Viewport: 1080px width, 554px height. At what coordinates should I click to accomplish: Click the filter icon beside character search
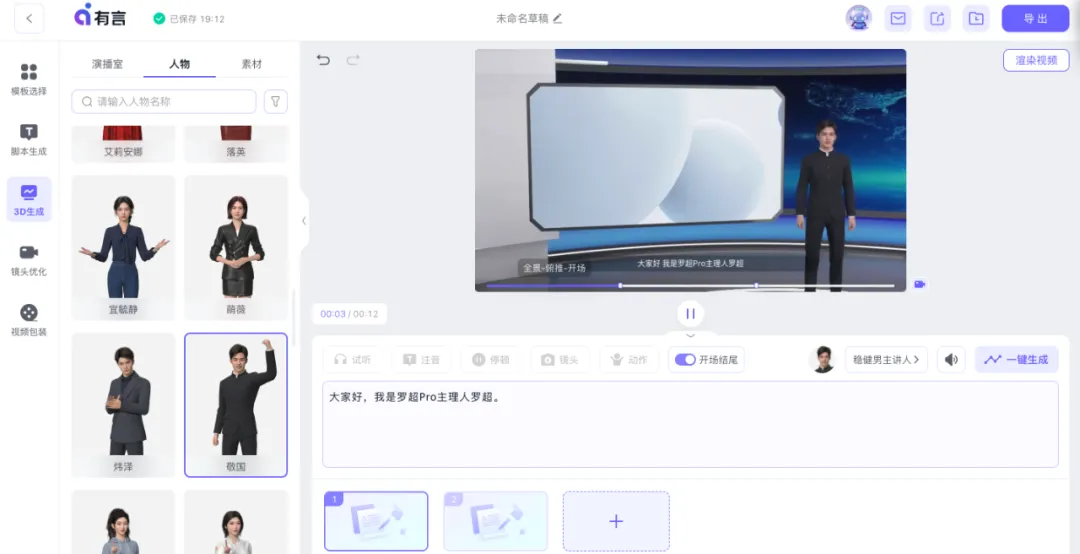275,101
